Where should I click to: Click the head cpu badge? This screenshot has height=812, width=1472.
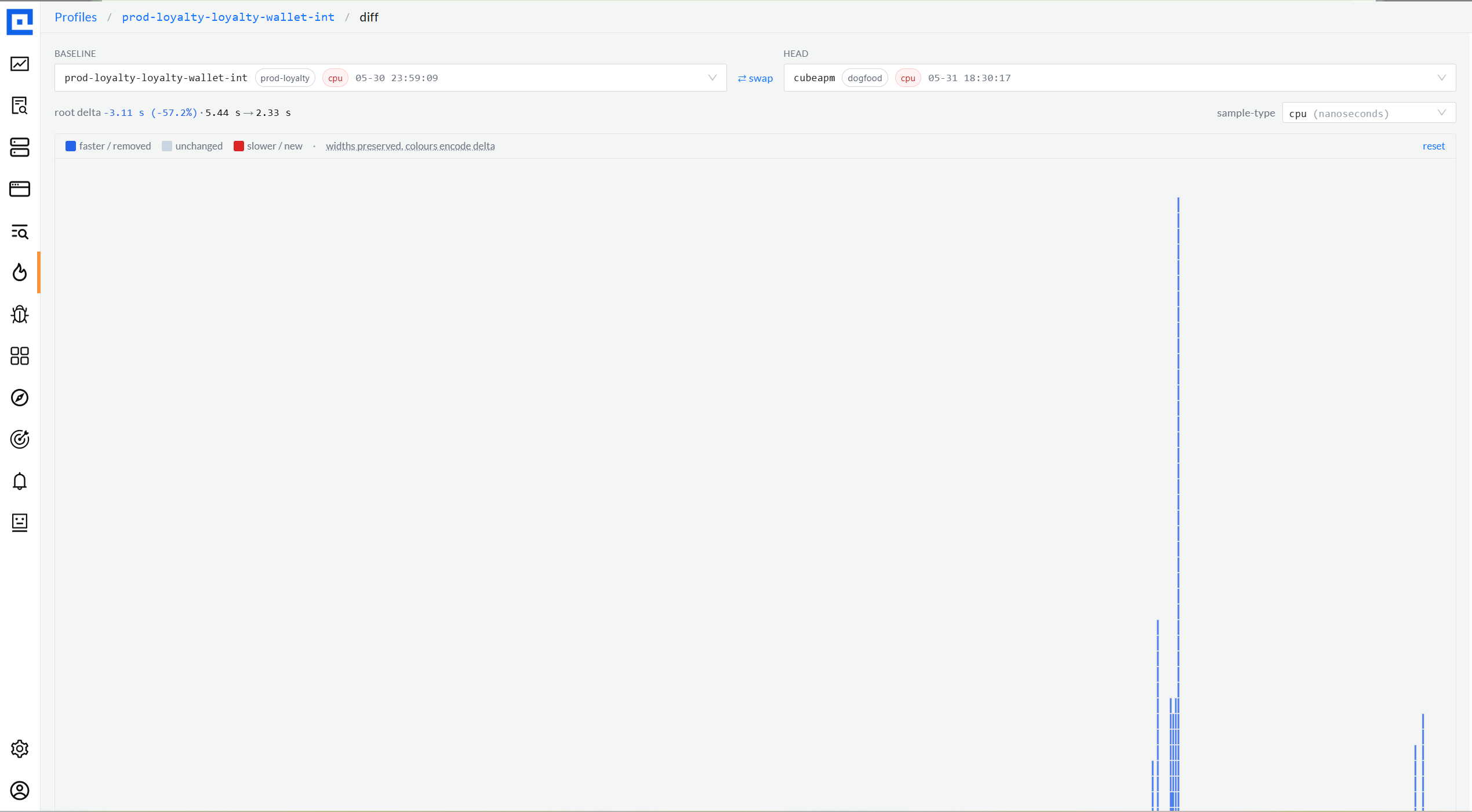tap(908, 78)
